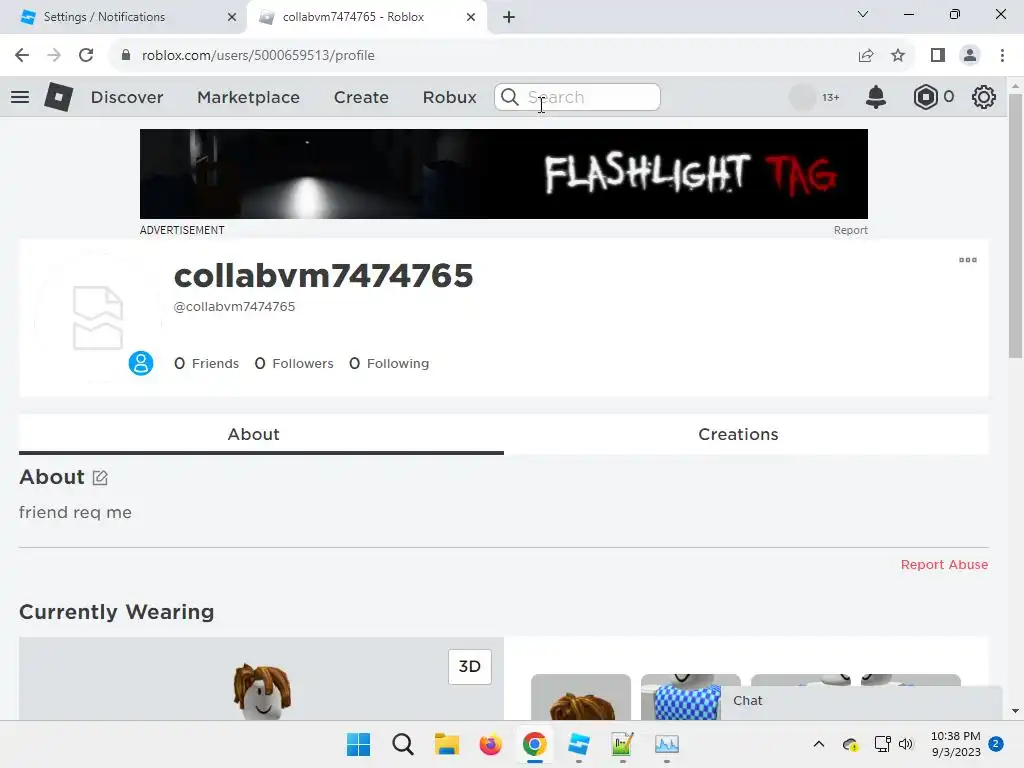1024x768 pixels.
Task: Open File Explorer from taskbar
Action: pyautogui.click(x=447, y=744)
